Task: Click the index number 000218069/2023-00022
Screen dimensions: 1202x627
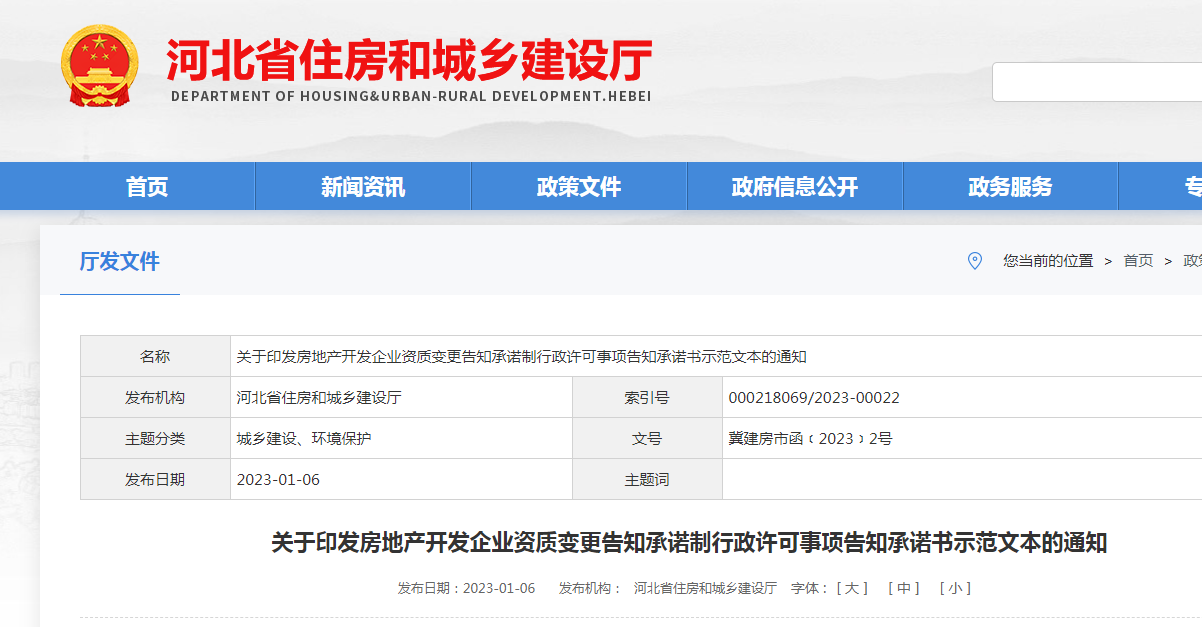Action: tap(814, 398)
